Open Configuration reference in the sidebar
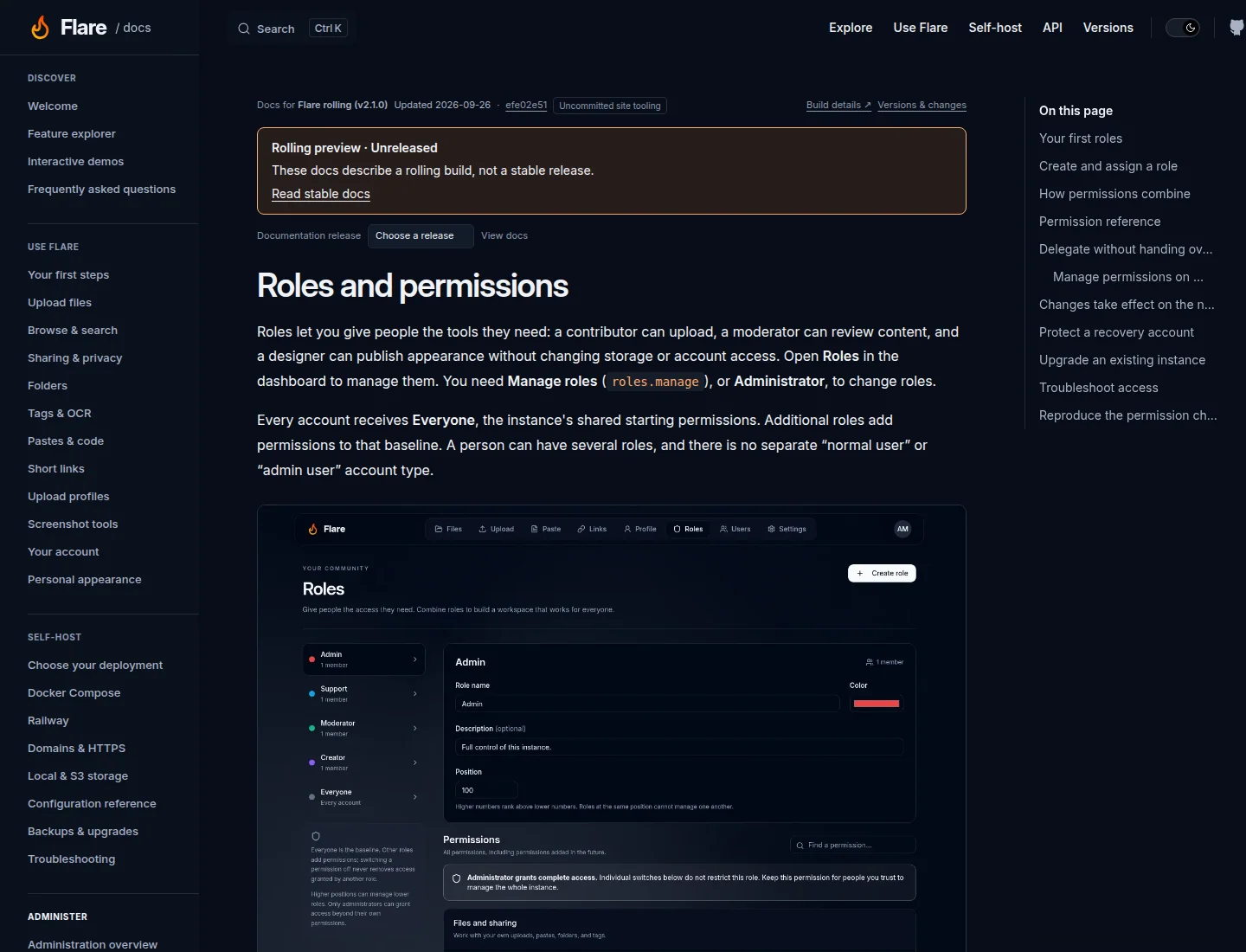 [92, 804]
